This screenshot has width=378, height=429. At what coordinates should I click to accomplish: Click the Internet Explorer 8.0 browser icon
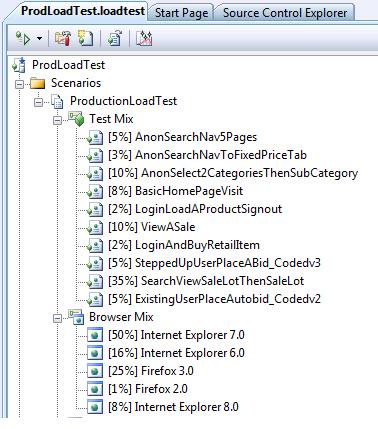pyautogui.click(x=95, y=407)
